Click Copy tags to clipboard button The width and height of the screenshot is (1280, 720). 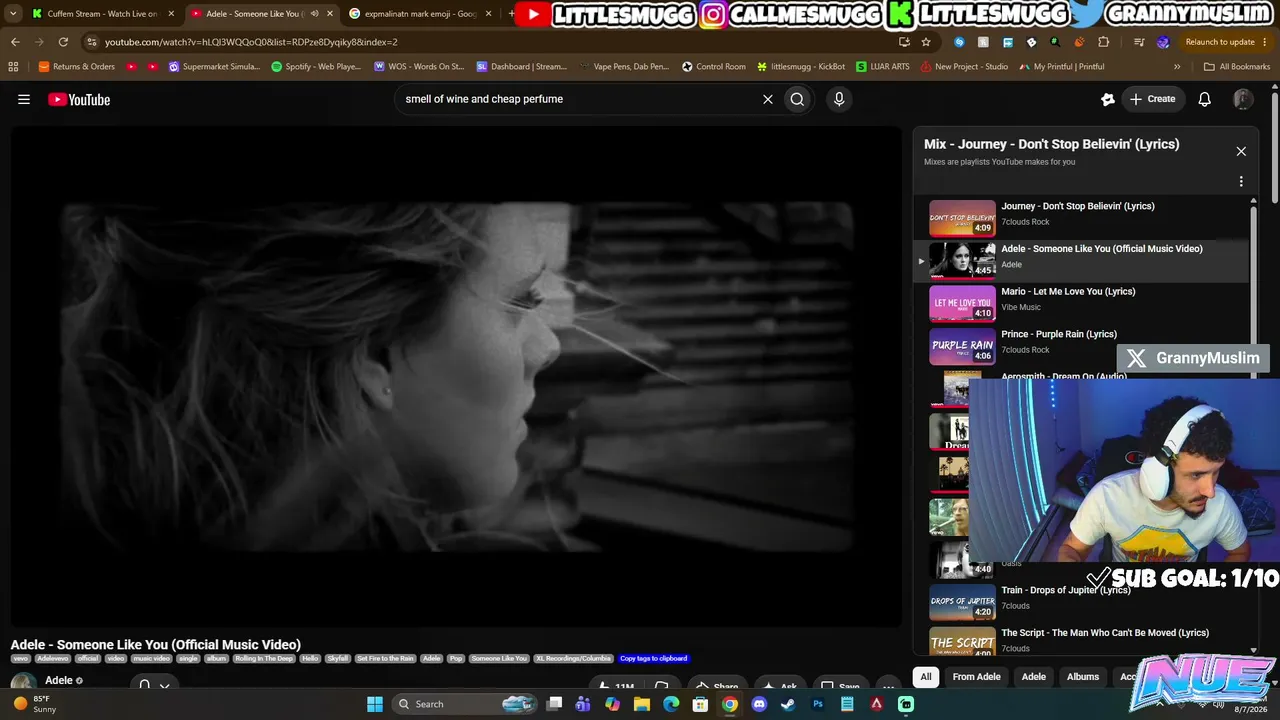click(x=653, y=659)
